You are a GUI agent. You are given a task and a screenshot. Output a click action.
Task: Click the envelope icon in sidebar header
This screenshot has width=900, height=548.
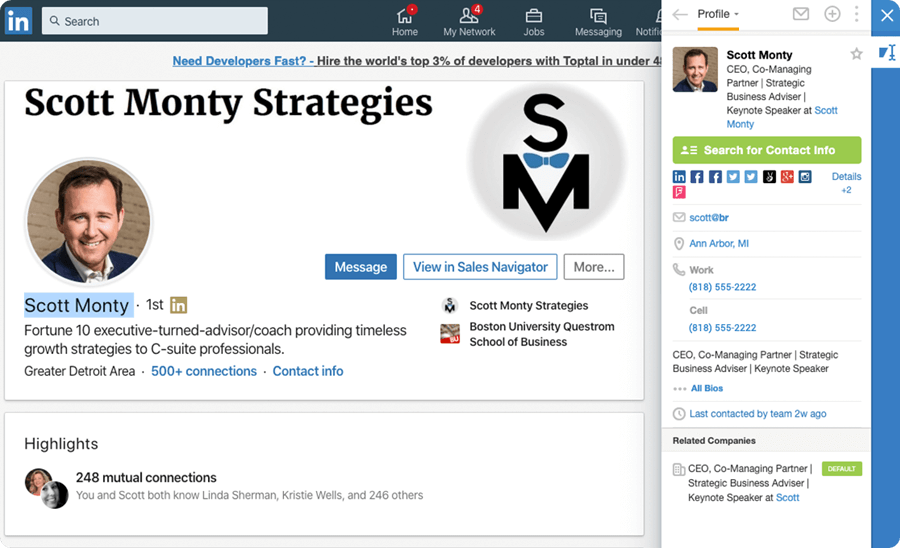pyautogui.click(x=801, y=14)
